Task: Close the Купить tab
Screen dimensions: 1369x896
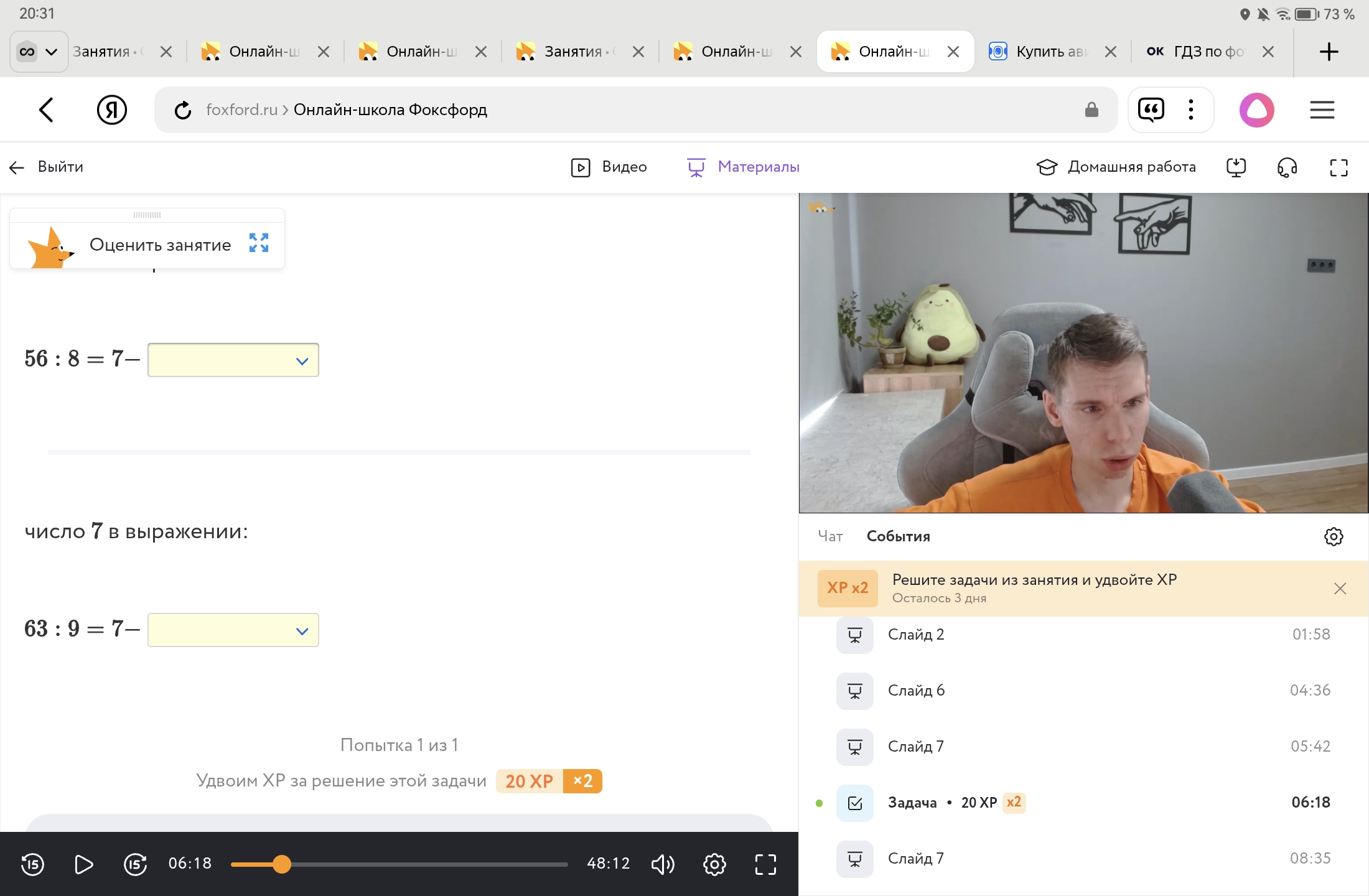Action: click(1111, 52)
